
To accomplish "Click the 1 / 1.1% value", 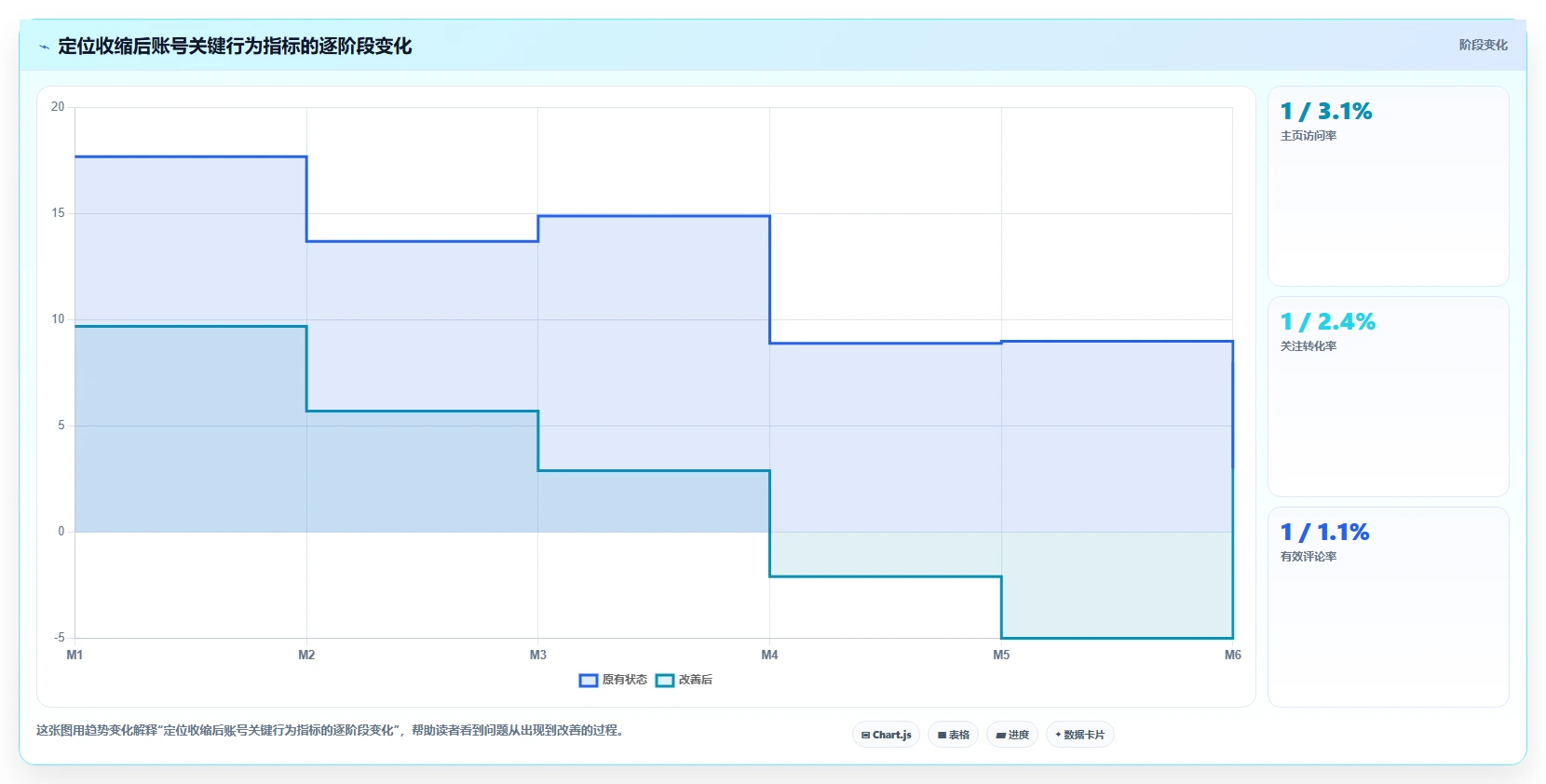I will [x=1325, y=533].
